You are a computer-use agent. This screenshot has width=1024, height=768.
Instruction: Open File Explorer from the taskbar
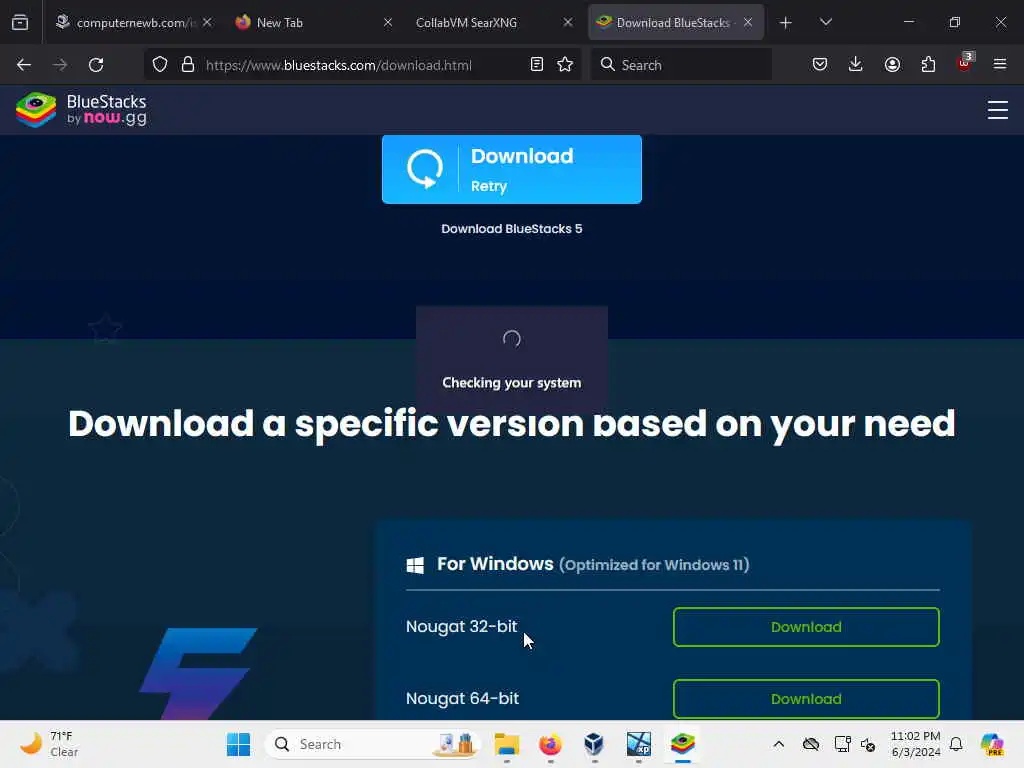tap(507, 744)
